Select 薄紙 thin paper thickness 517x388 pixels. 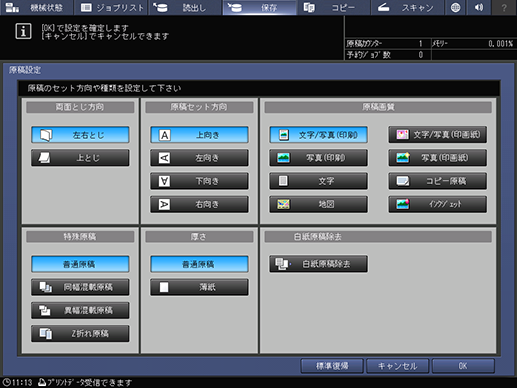pyautogui.click(x=199, y=287)
